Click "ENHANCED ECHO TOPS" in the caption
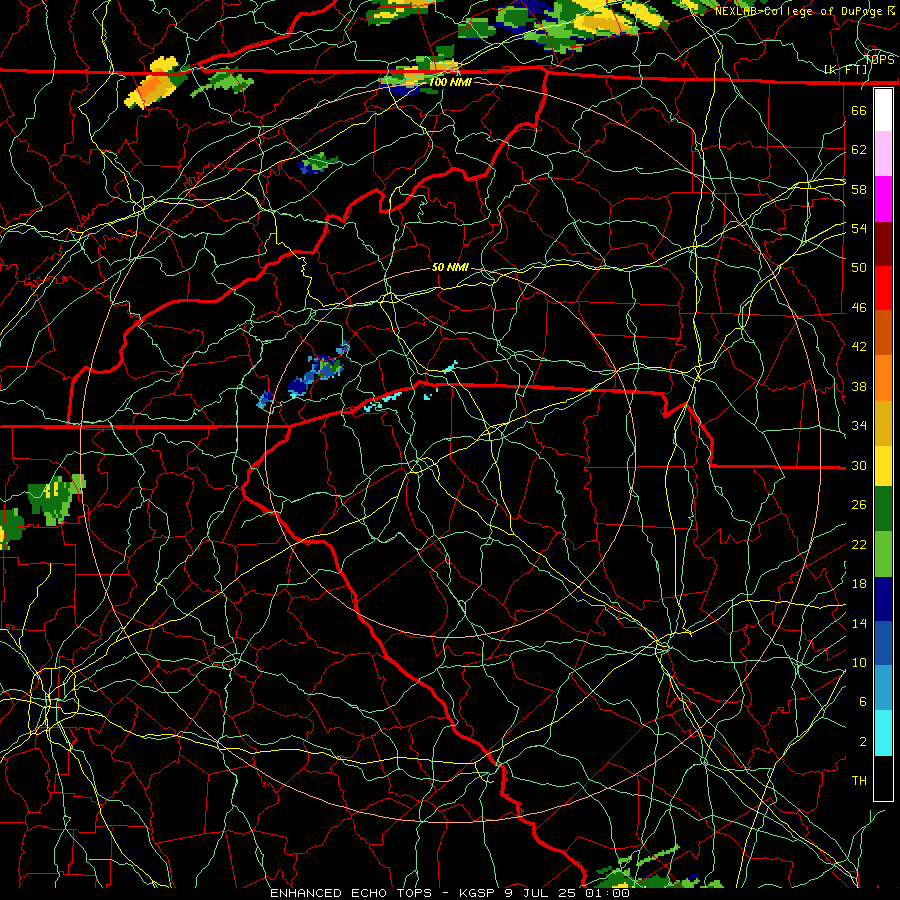Viewport: 900px width, 900px height. [x=350, y=893]
